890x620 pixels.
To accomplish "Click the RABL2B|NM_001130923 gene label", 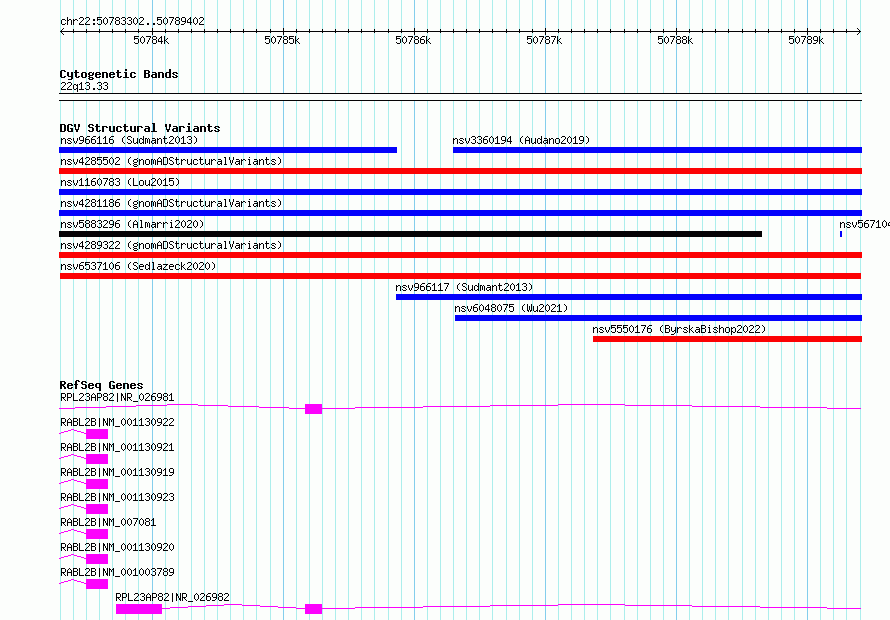I will tap(117, 497).
